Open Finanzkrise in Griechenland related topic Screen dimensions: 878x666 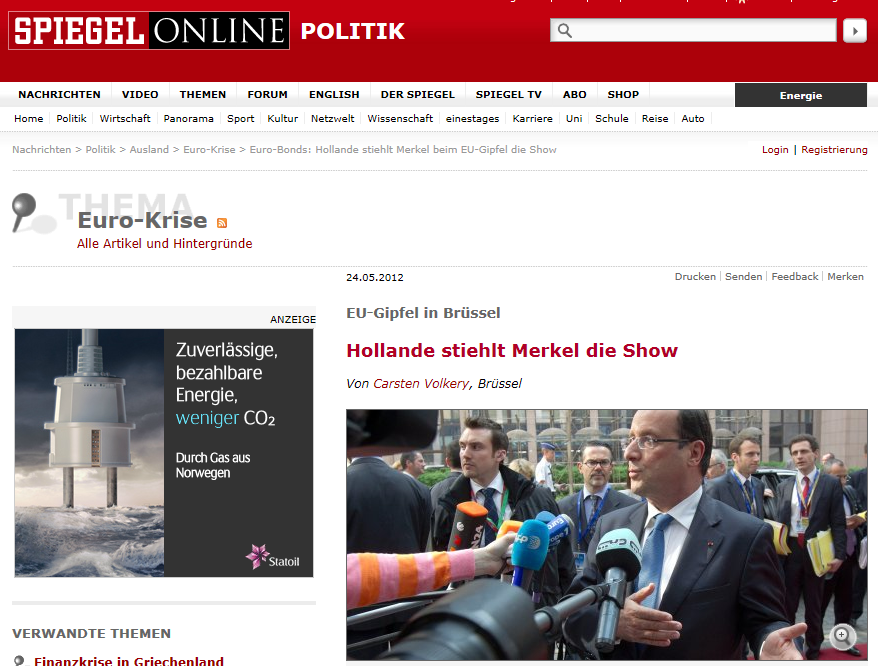[129, 660]
